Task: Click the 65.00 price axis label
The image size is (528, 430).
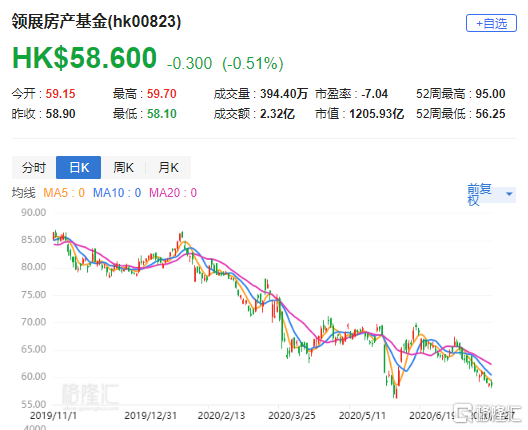Action: 33,349
